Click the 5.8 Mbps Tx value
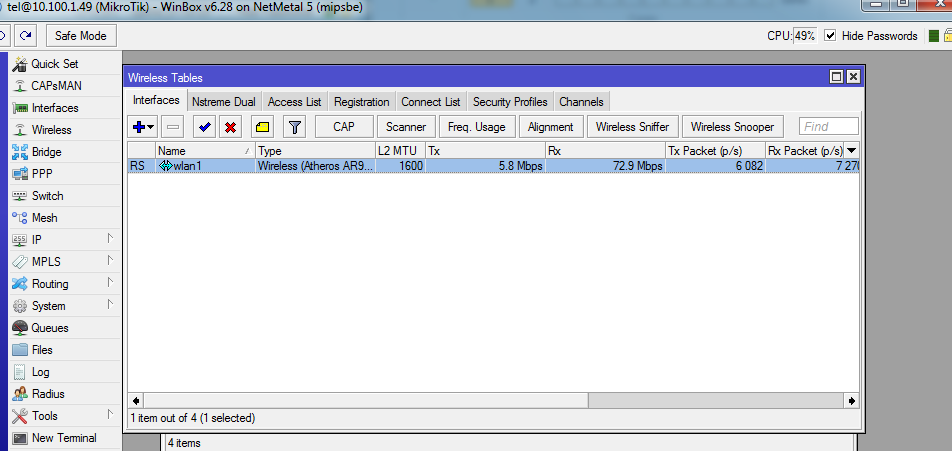Viewport: 952px width, 460px height. click(520, 166)
